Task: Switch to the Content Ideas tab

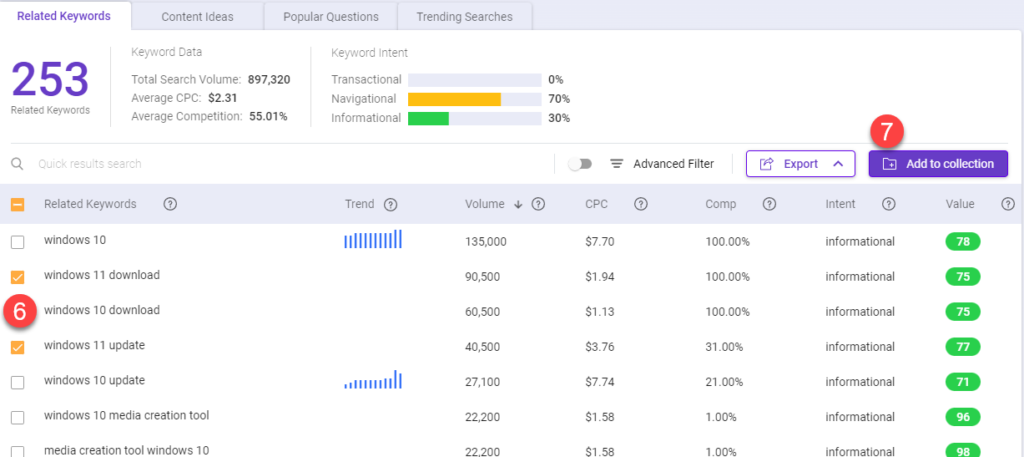Action: [x=197, y=17]
